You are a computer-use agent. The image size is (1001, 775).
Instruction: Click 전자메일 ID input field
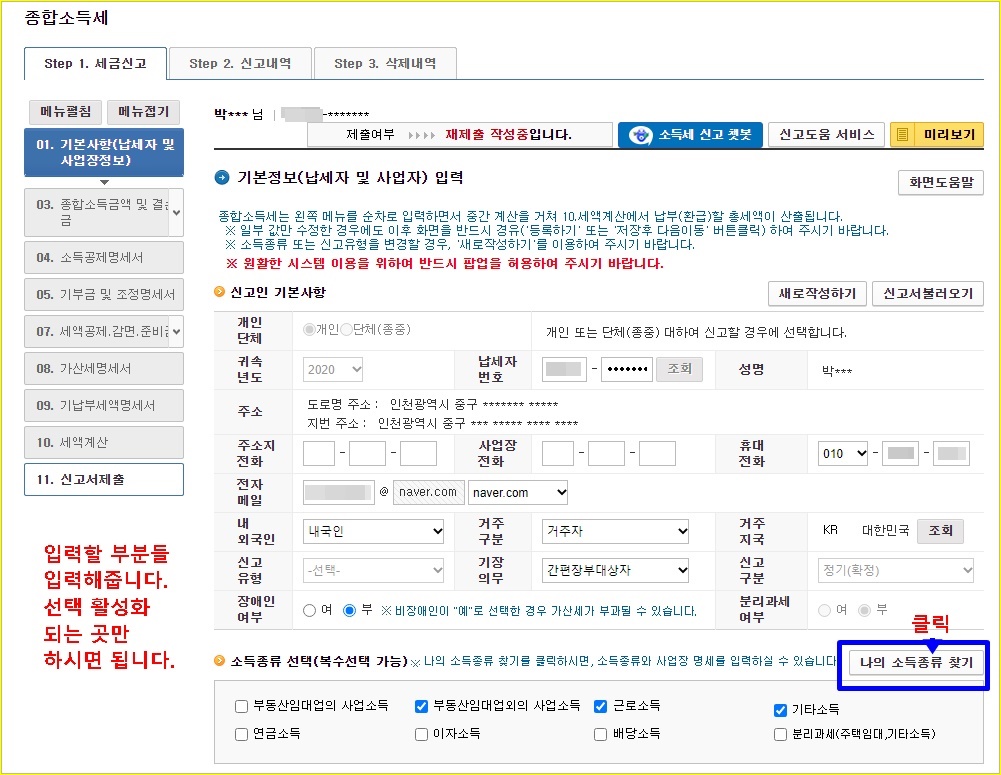tap(338, 492)
